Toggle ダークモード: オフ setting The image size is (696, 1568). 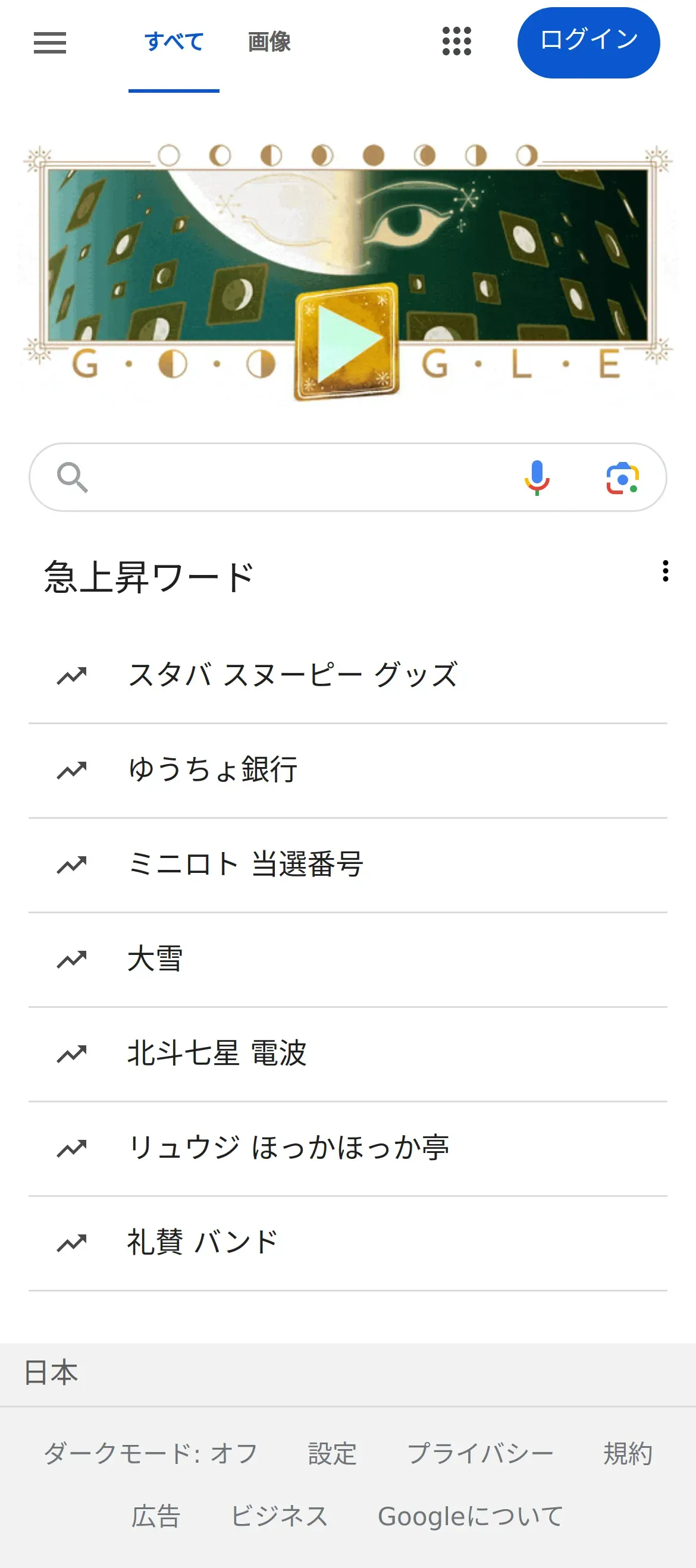(x=151, y=1454)
